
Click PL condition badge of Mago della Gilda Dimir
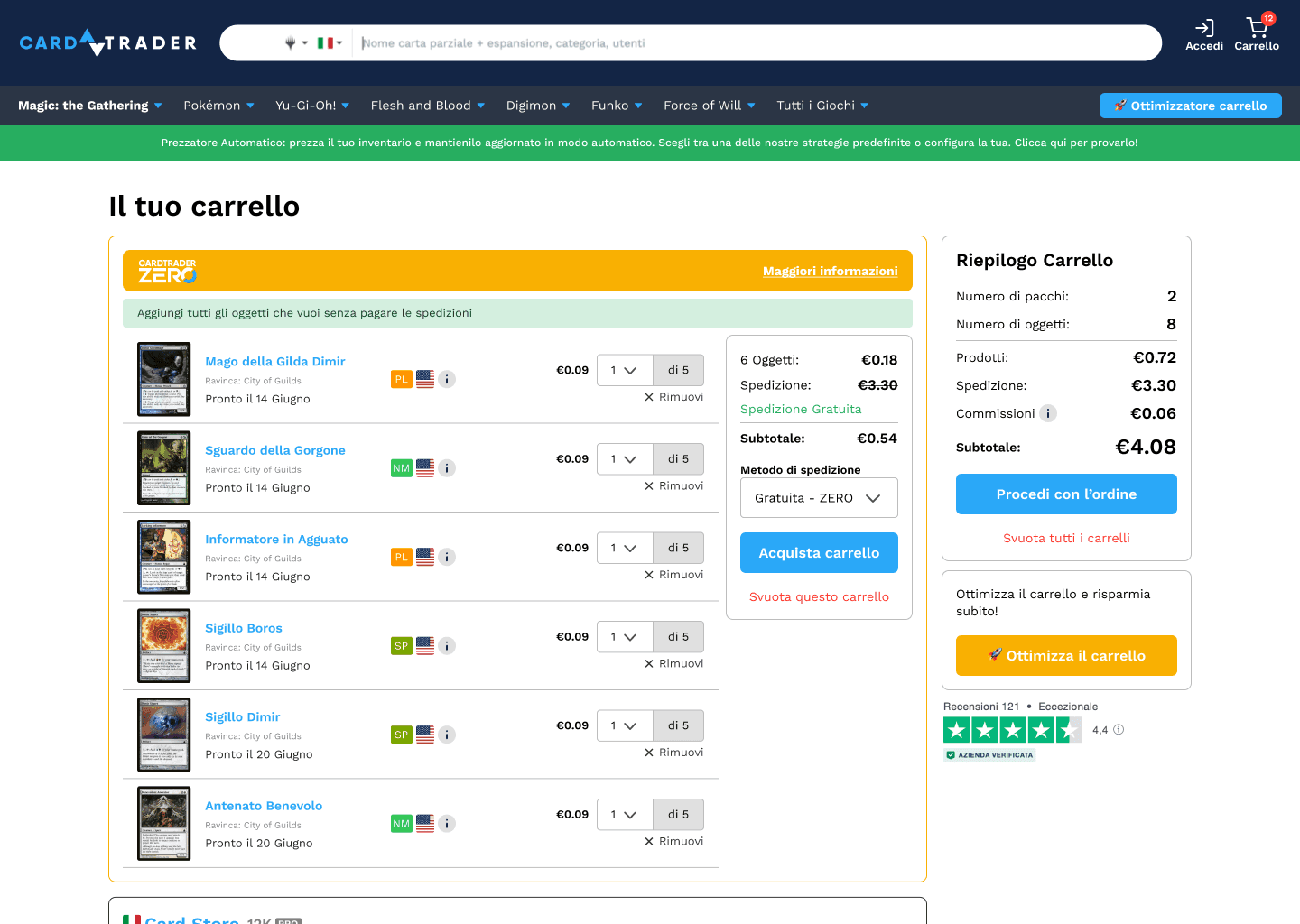402,379
